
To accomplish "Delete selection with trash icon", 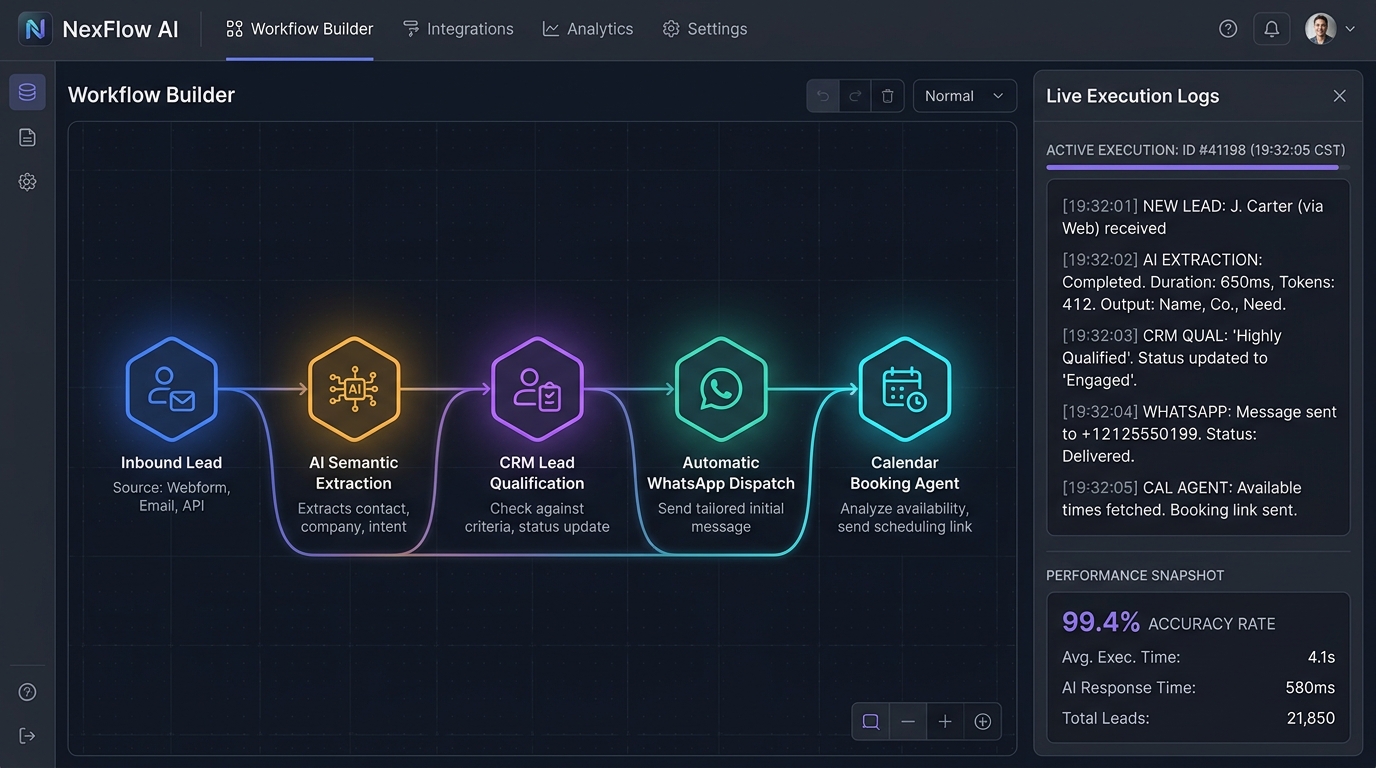I will pyautogui.click(x=888, y=96).
